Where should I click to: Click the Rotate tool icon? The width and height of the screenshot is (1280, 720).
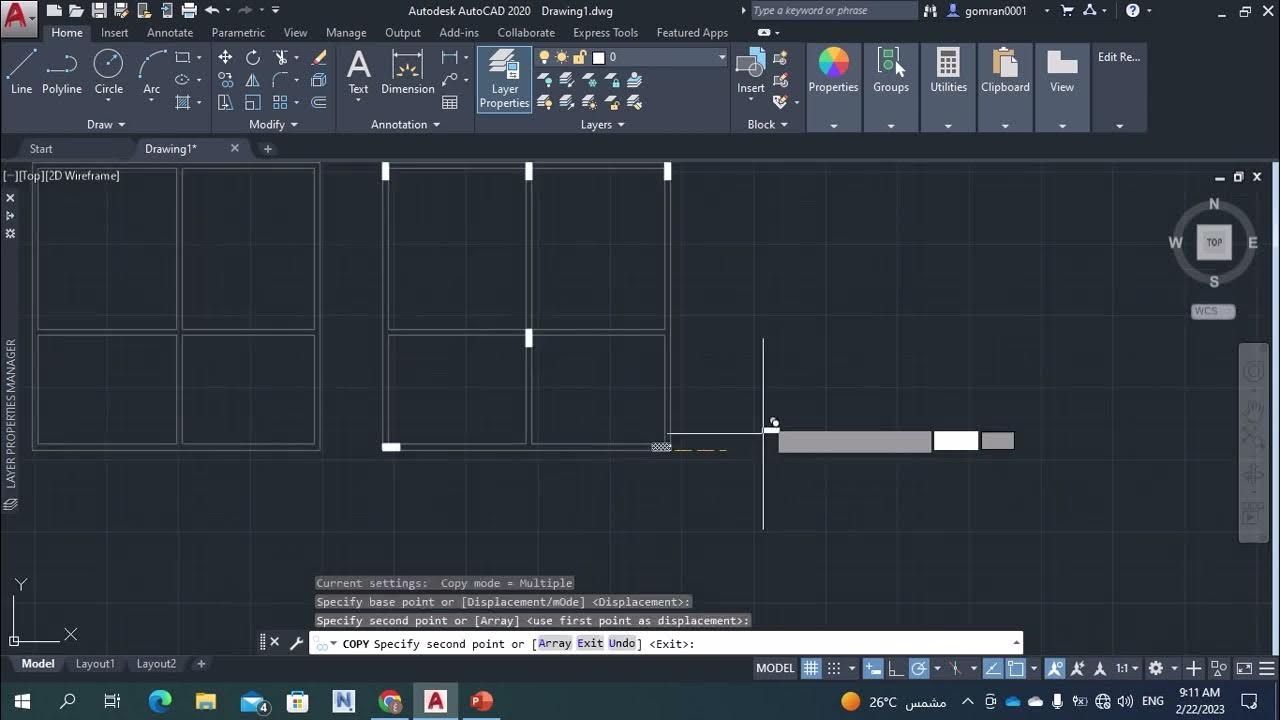253,58
